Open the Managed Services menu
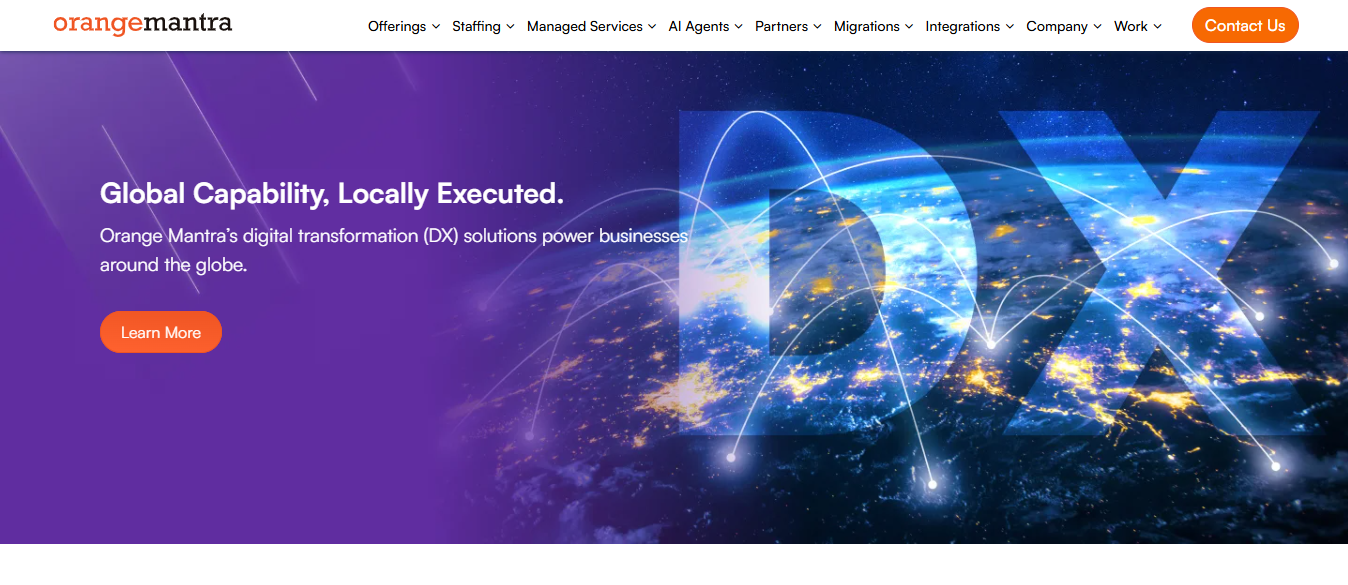The width and height of the screenshot is (1348, 585). 585,27
